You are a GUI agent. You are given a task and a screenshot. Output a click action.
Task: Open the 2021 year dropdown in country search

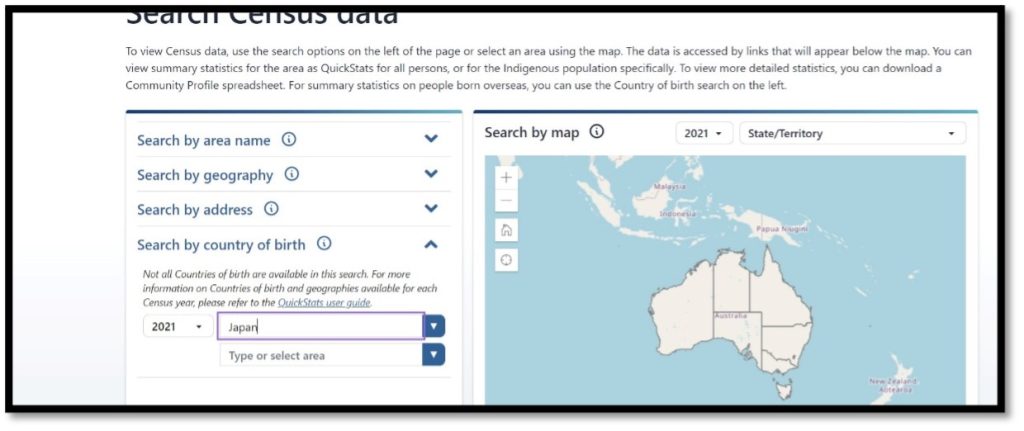point(176,327)
